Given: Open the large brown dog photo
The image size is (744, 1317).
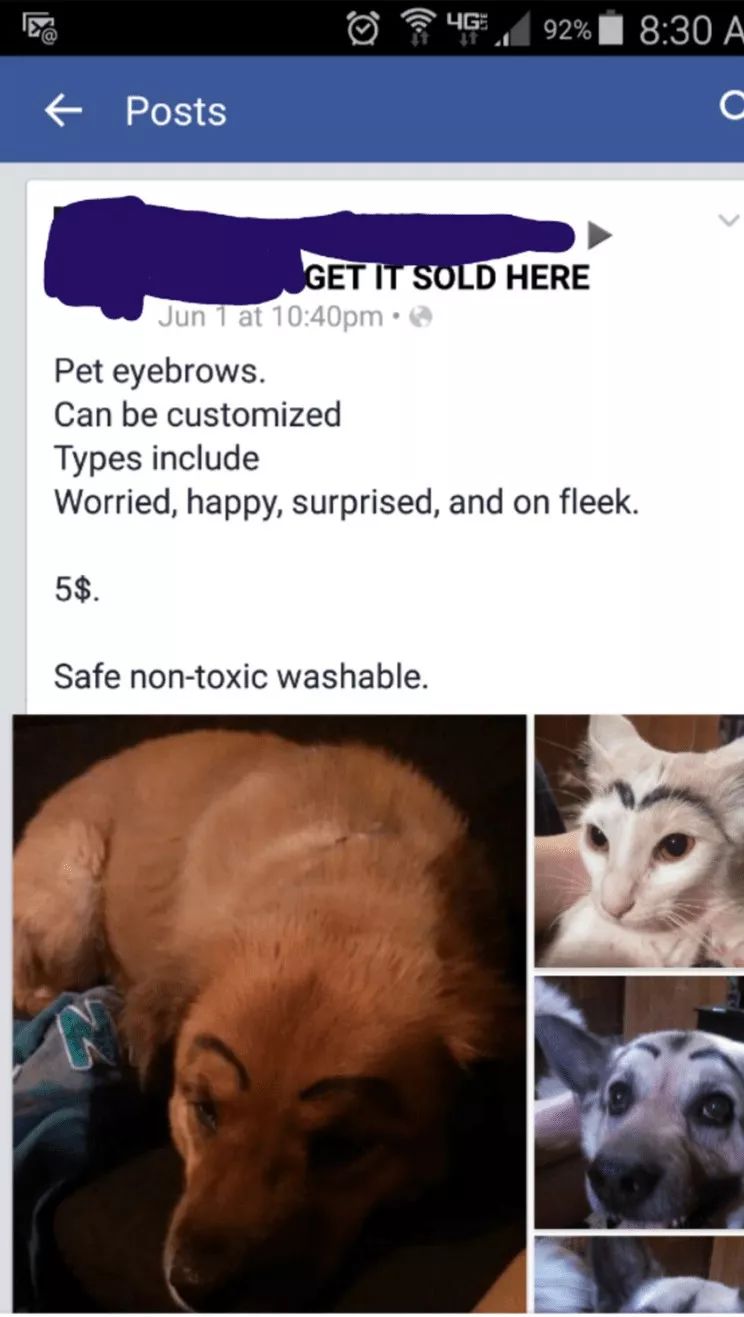Looking at the screenshot, I should click(270, 1013).
